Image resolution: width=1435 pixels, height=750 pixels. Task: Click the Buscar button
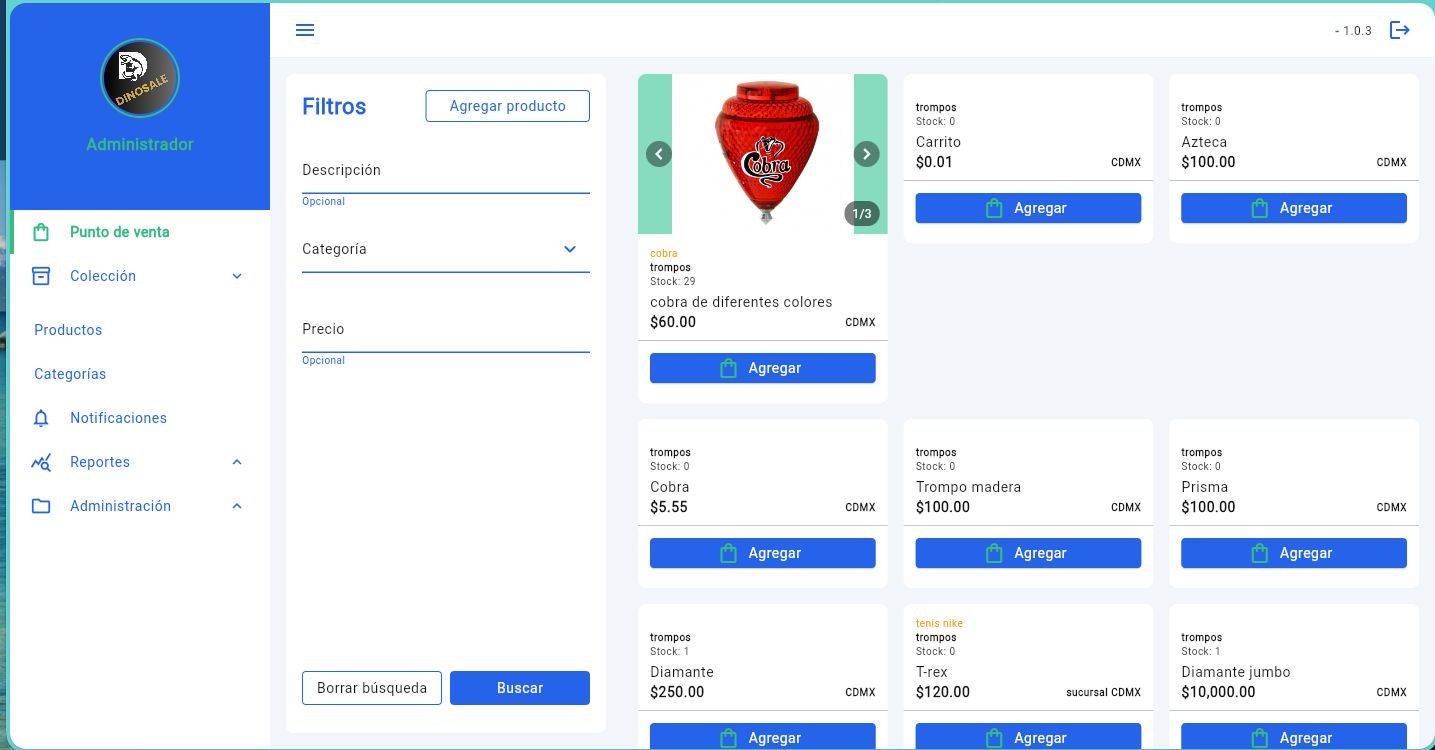tap(520, 688)
